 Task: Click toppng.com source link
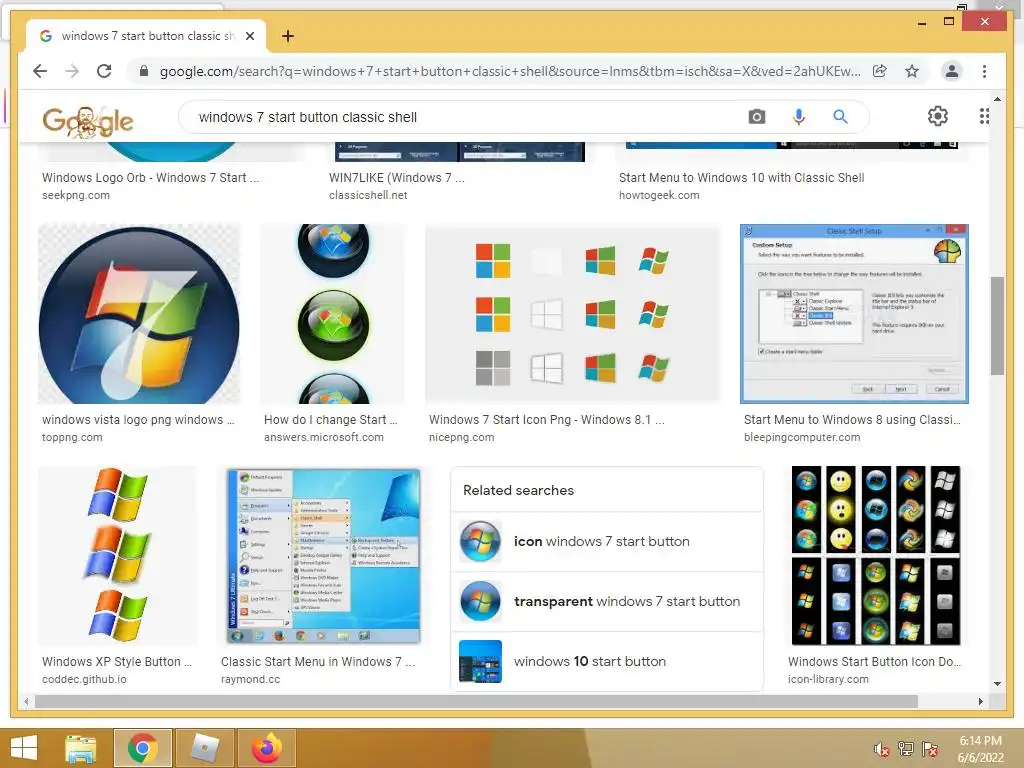point(72,438)
